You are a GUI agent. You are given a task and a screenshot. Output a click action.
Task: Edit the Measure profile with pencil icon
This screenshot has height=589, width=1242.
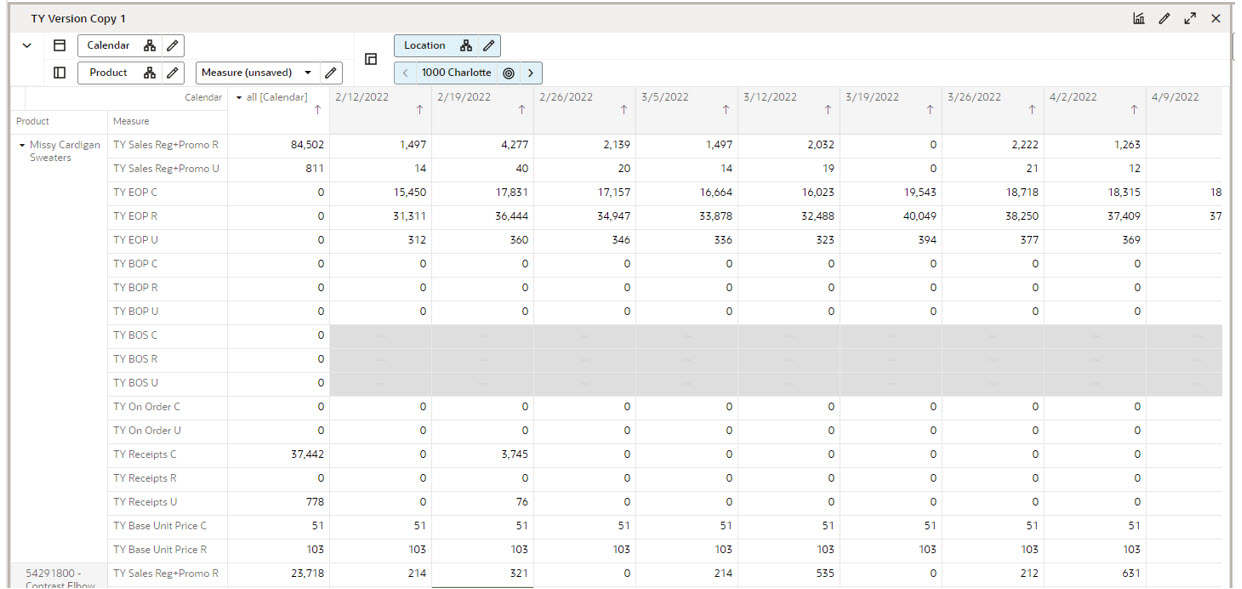pyautogui.click(x=330, y=73)
